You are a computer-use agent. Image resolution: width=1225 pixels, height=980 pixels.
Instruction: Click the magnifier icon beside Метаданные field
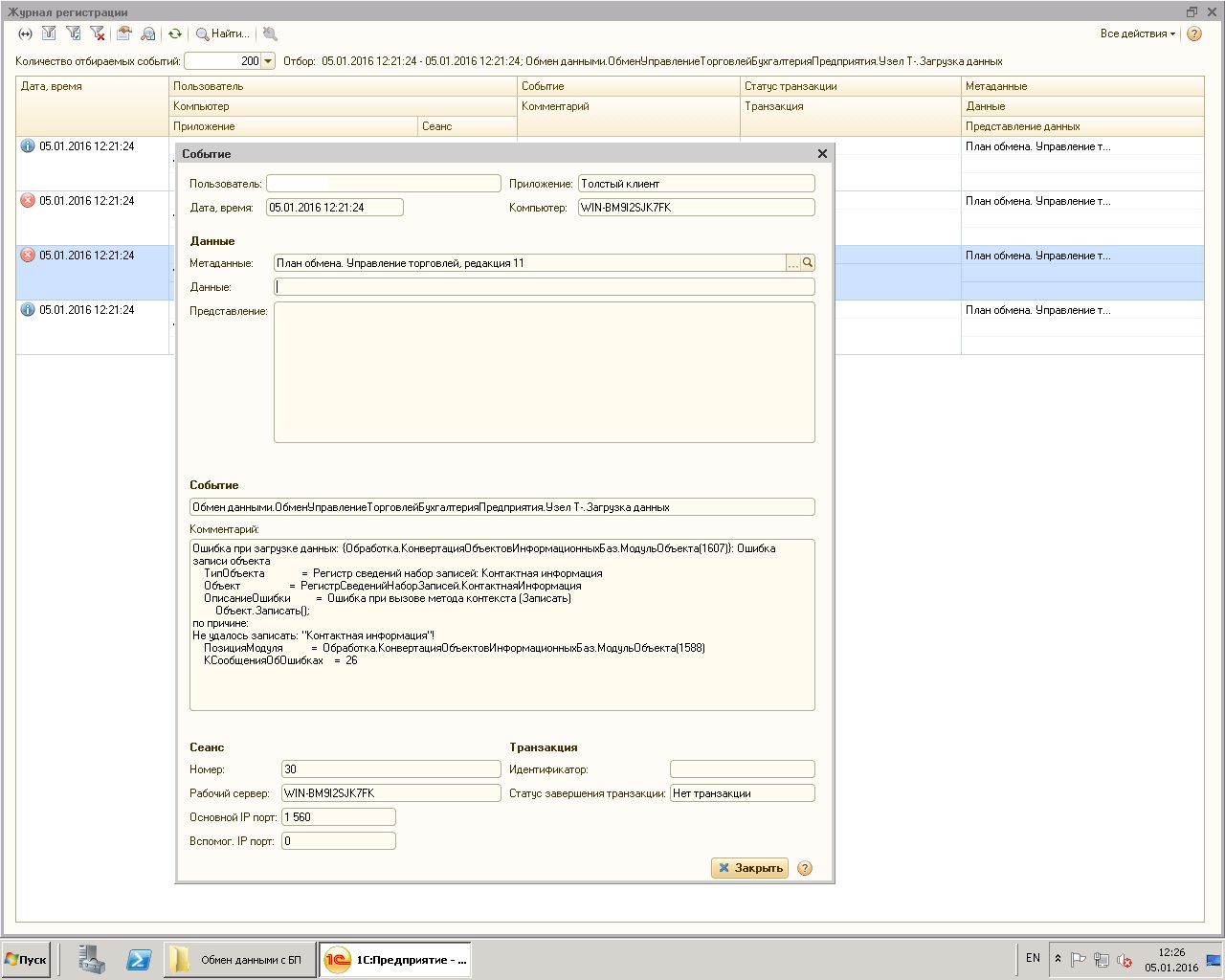pyautogui.click(x=808, y=263)
